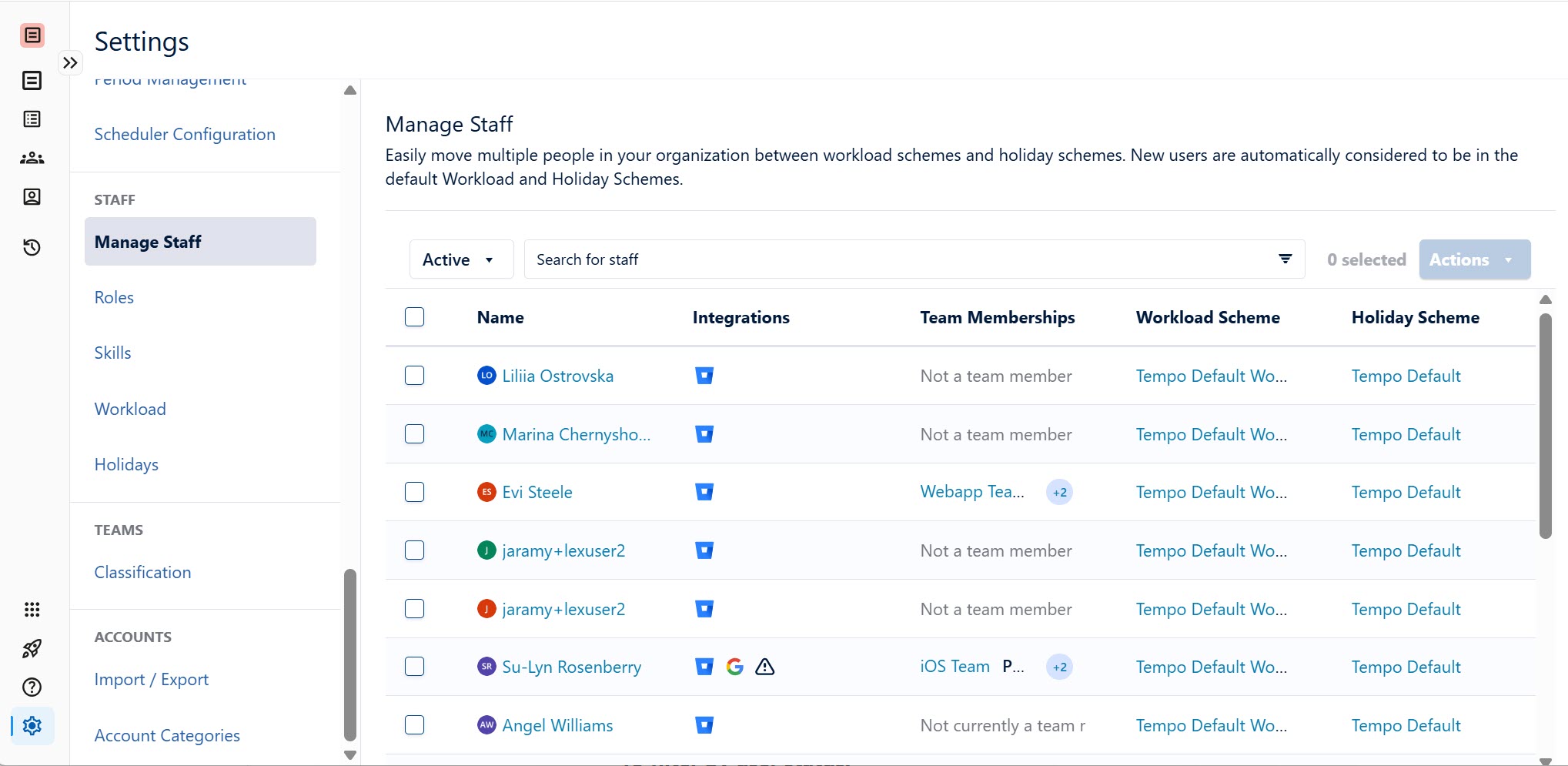
Task: Click the Google integration icon for Su-Lyn Rosenberry
Action: coord(735,667)
